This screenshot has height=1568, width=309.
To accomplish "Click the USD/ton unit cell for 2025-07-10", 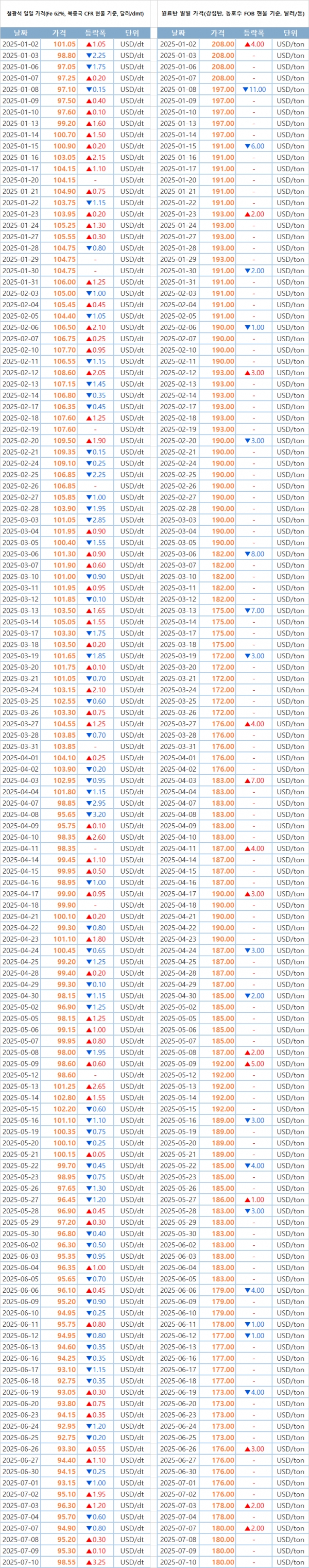I will point(290,1562).
